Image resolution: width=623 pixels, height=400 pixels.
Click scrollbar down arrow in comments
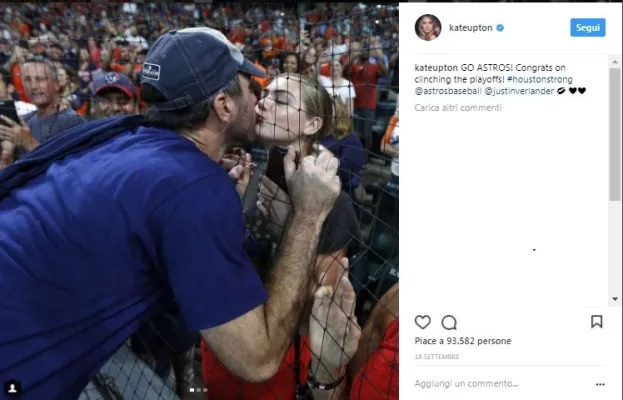click(x=615, y=299)
